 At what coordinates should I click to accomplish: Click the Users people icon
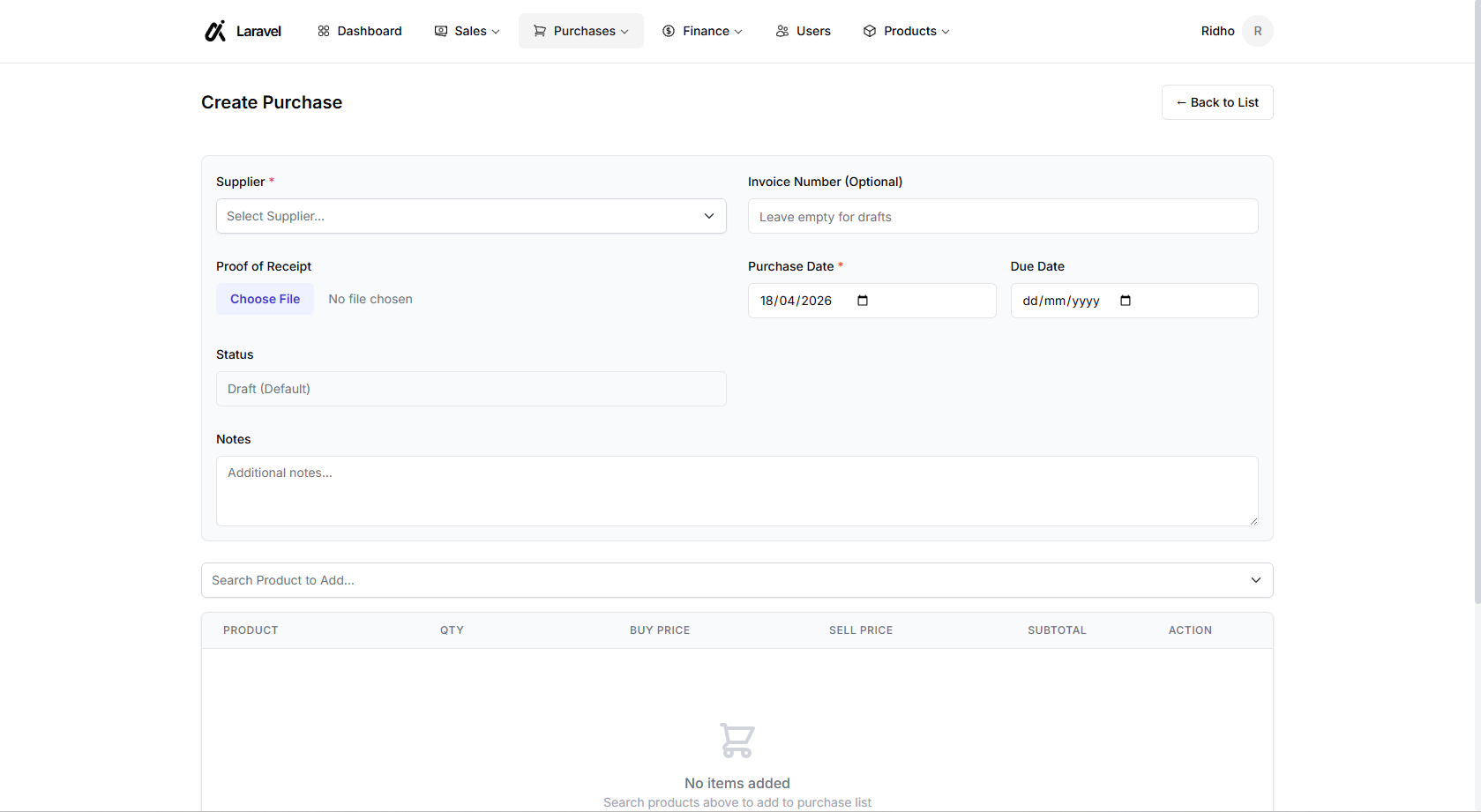[x=782, y=31]
